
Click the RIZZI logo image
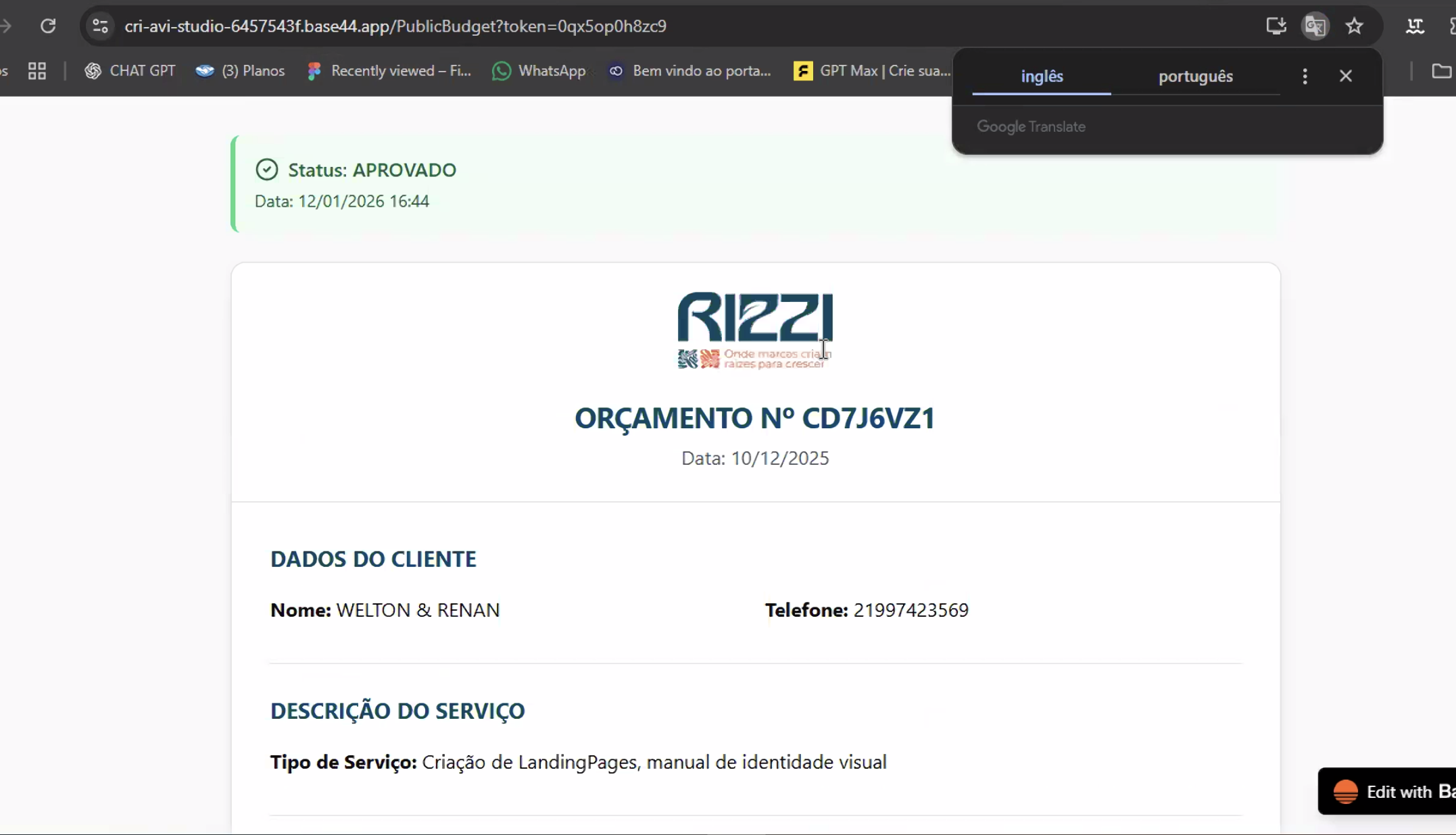click(x=755, y=330)
